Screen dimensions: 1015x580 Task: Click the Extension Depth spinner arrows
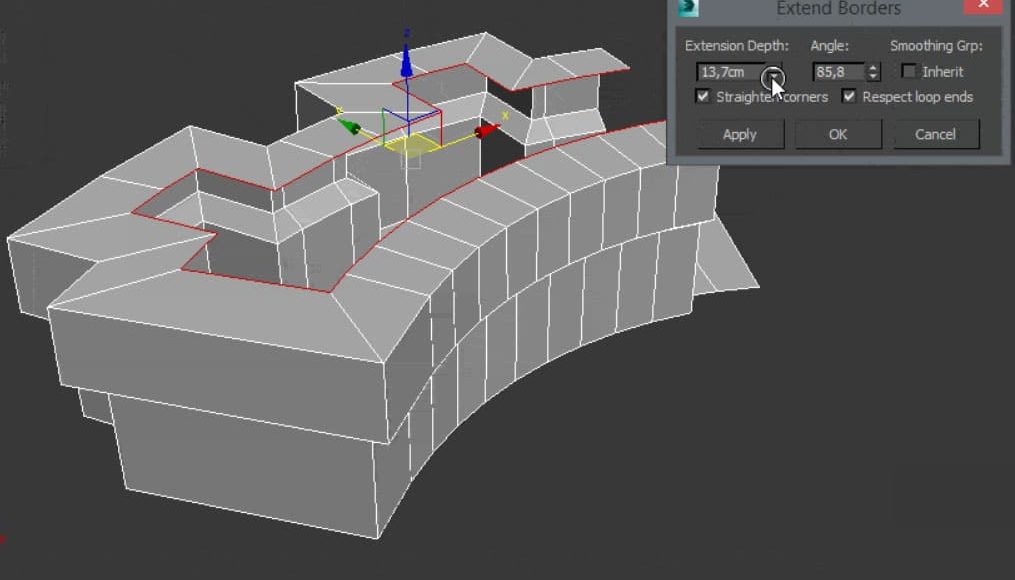click(774, 72)
